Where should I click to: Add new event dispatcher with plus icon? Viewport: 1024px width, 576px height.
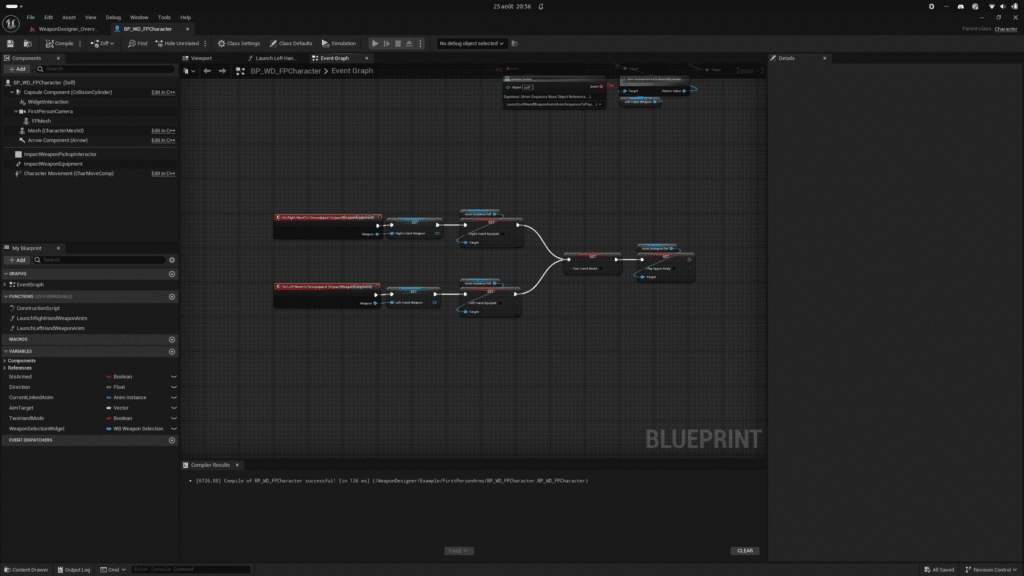click(x=172, y=440)
